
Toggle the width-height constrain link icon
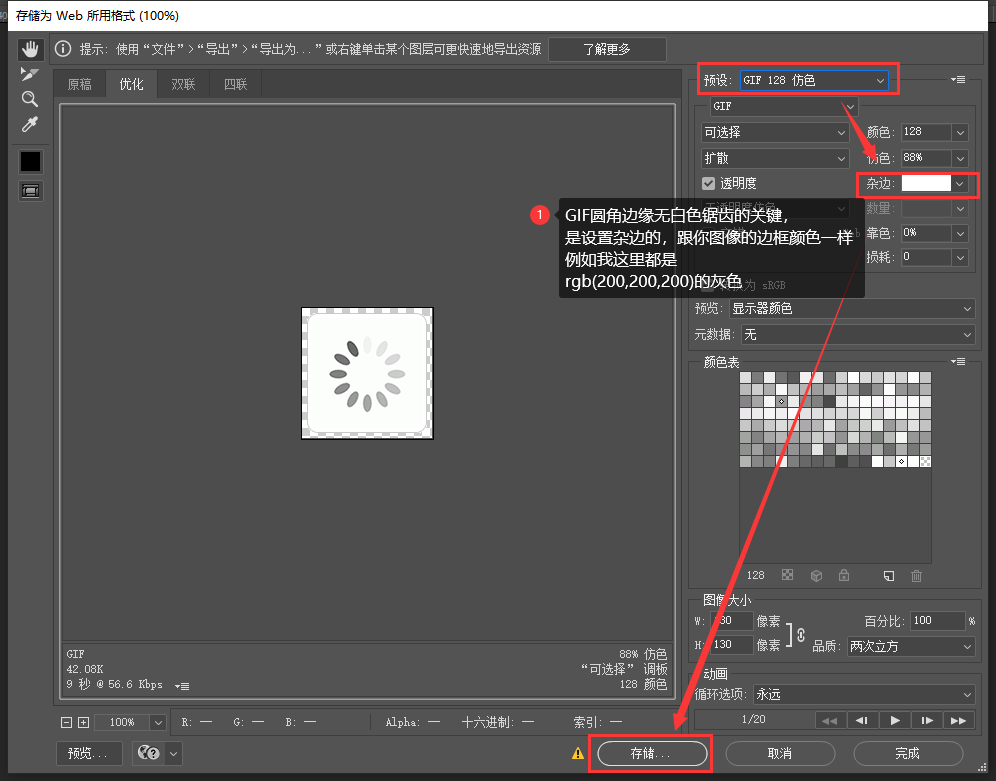(x=800, y=633)
